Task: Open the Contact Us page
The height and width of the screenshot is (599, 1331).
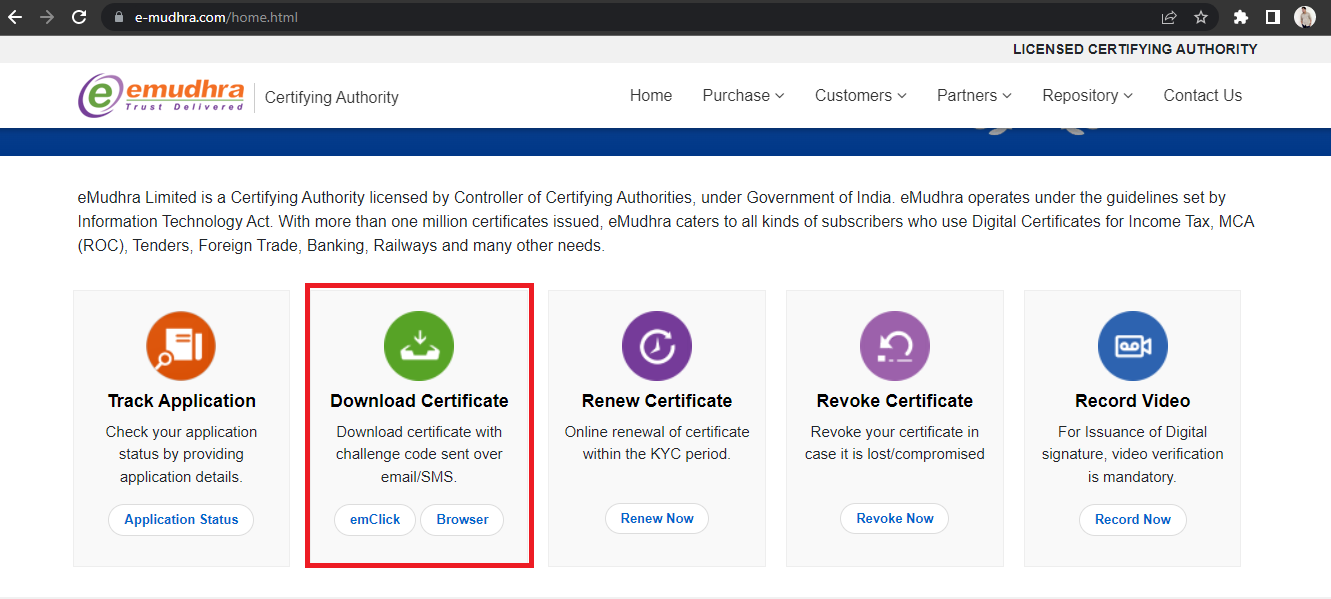Action: click(1203, 95)
